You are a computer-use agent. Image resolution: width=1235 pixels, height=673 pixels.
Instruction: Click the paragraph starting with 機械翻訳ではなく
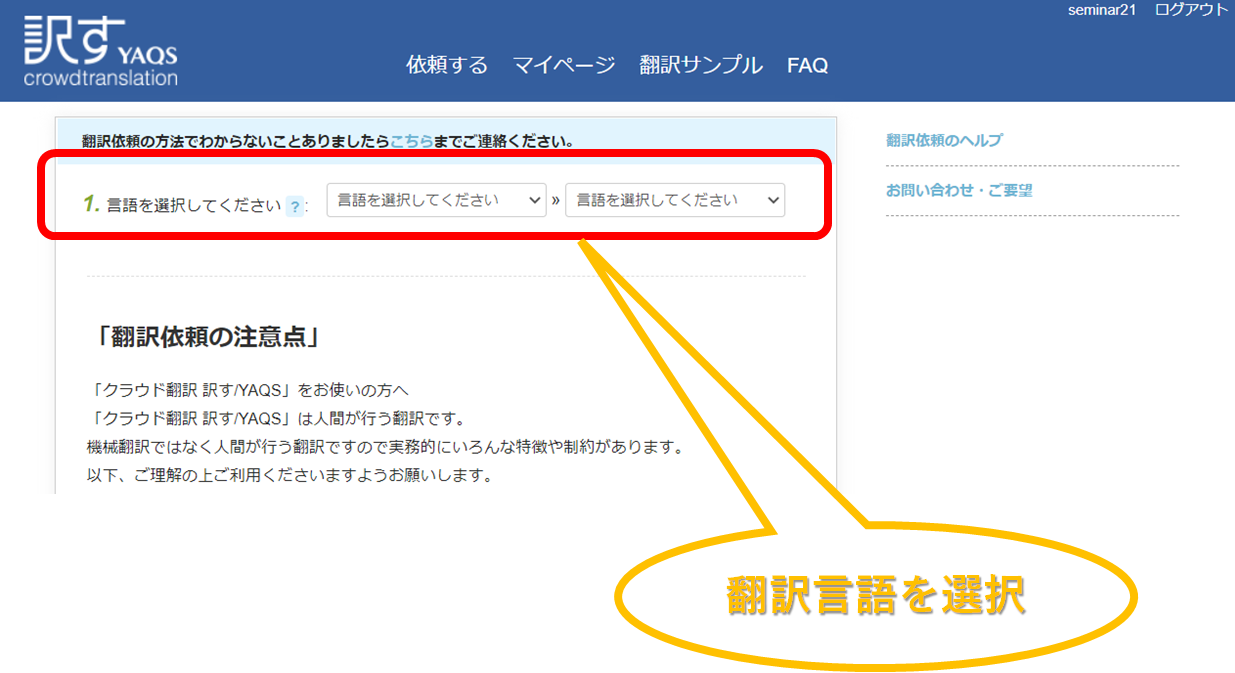384,447
